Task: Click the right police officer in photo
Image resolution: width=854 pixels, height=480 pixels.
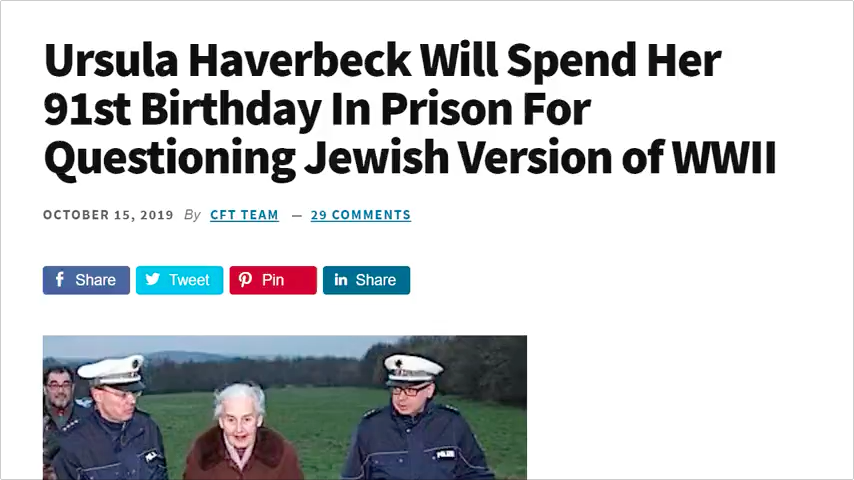Action: (415, 420)
